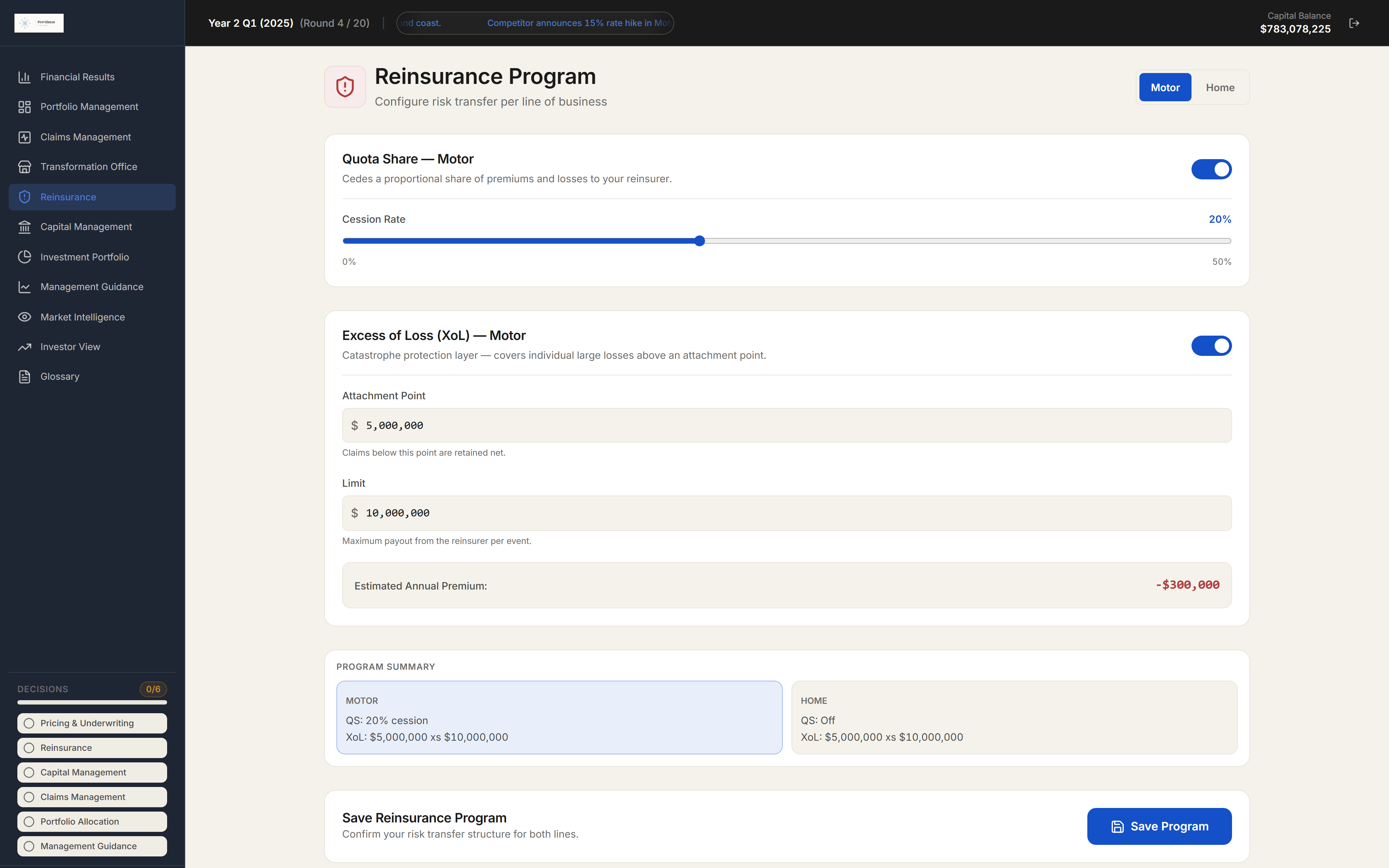
Task: Select Reinsurance decision checklist circle
Action: tap(29, 748)
